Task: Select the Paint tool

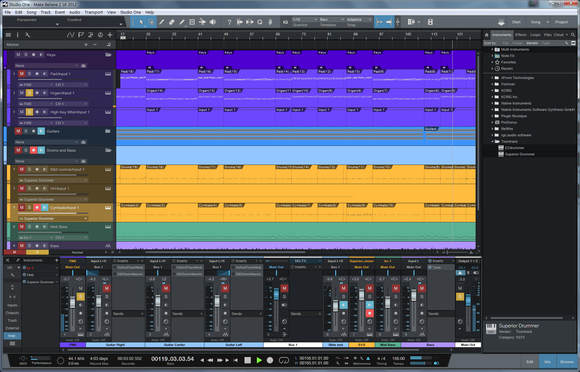Action: (x=182, y=22)
